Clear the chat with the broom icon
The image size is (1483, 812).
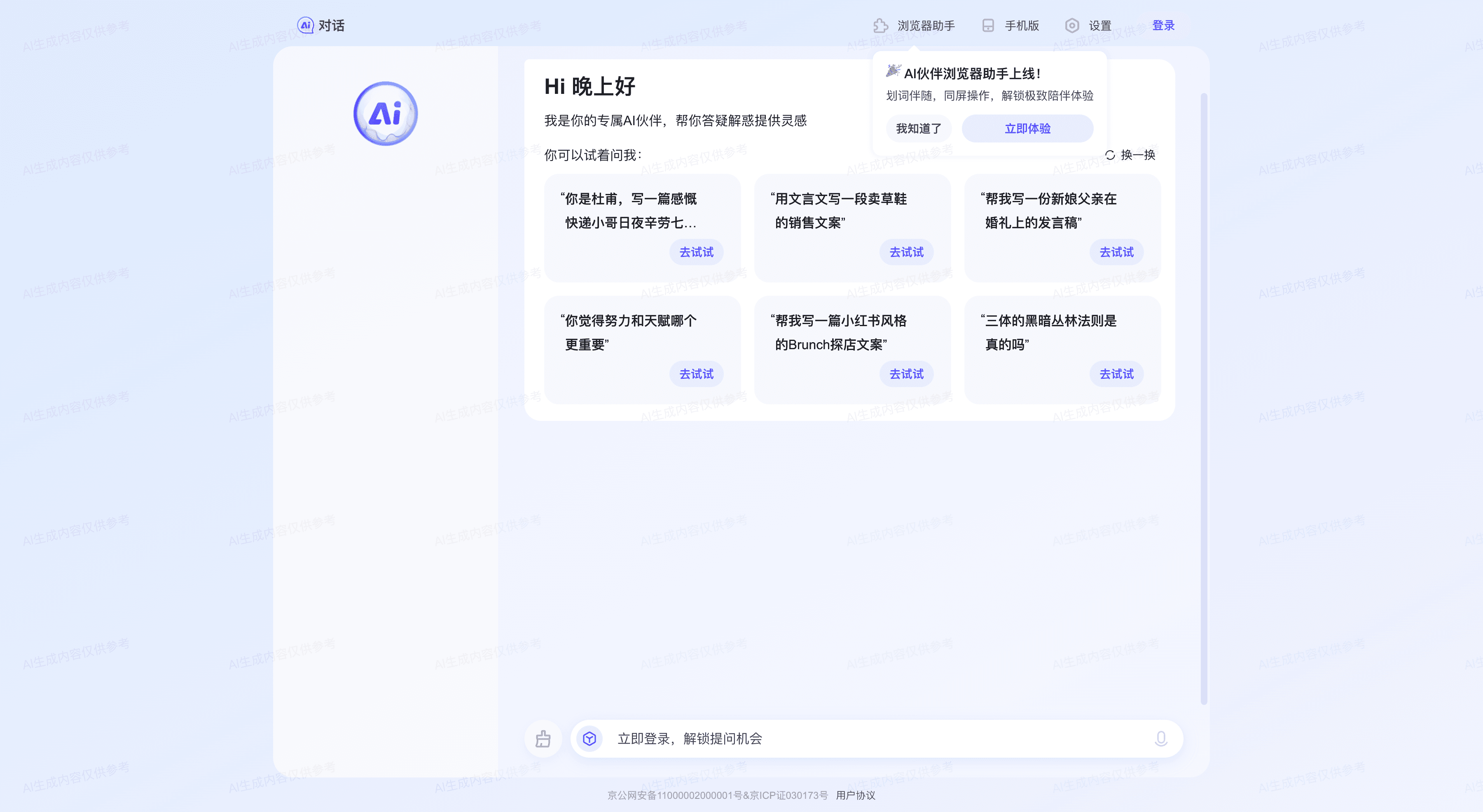[x=543, y=738]
